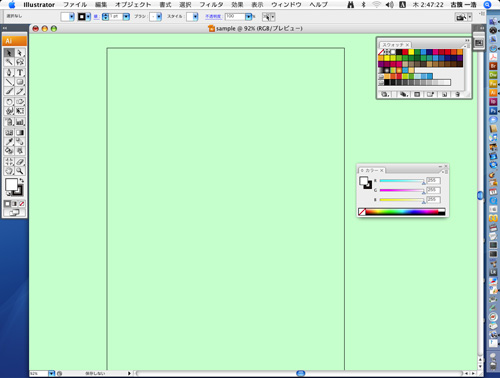Select the Direct Selection tool (white arrow)
The height and width of the screenshot is (378, 500).
(20, 53)
